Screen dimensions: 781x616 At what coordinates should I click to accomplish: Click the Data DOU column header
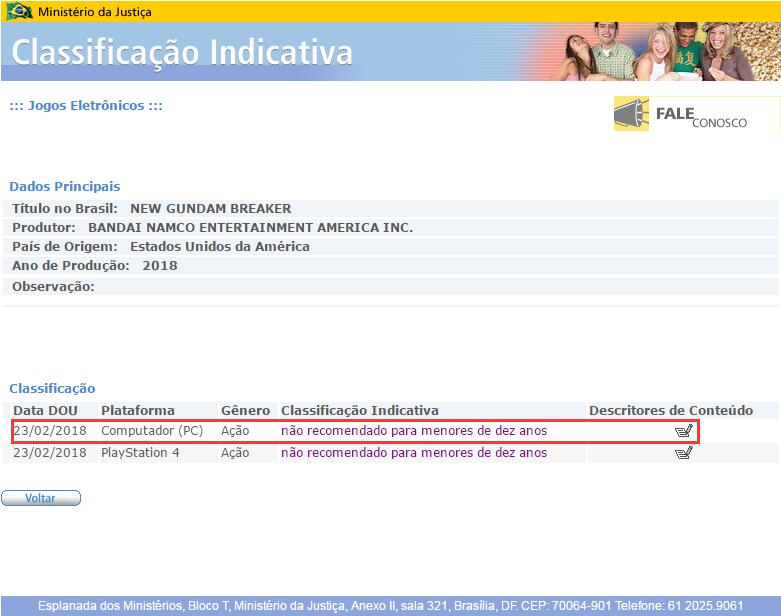pyautogui.click(x=46, y=410)
